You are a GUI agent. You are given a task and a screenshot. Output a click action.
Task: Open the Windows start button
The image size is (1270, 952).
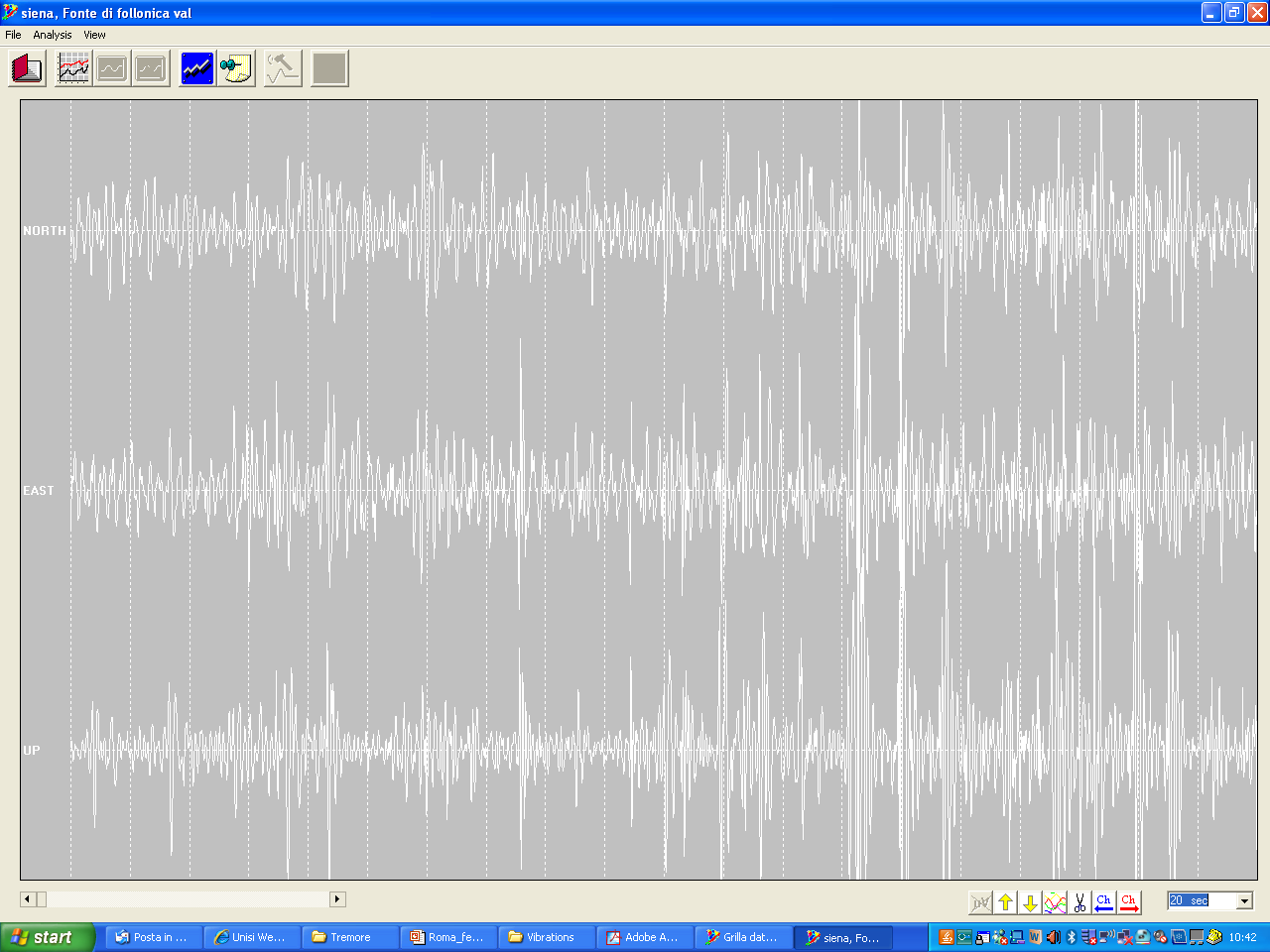coord(48,937)
